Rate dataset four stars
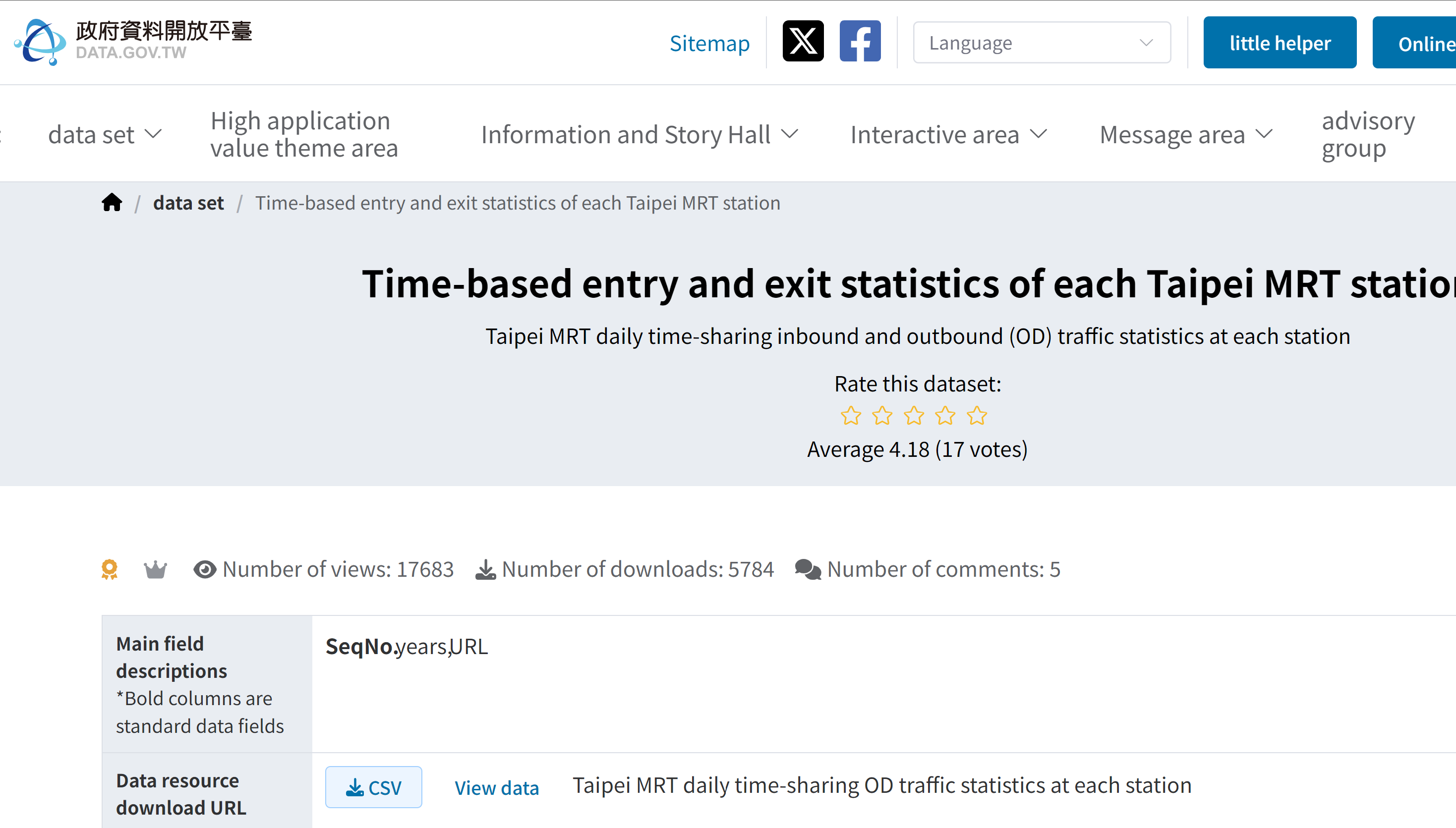This screenshot has width=1456, height=828. tap(945, 416)
